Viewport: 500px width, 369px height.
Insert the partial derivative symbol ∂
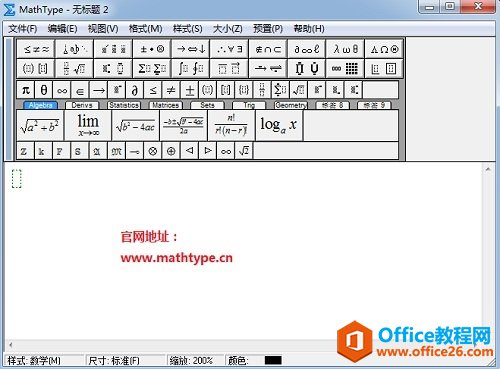point(135,90)
